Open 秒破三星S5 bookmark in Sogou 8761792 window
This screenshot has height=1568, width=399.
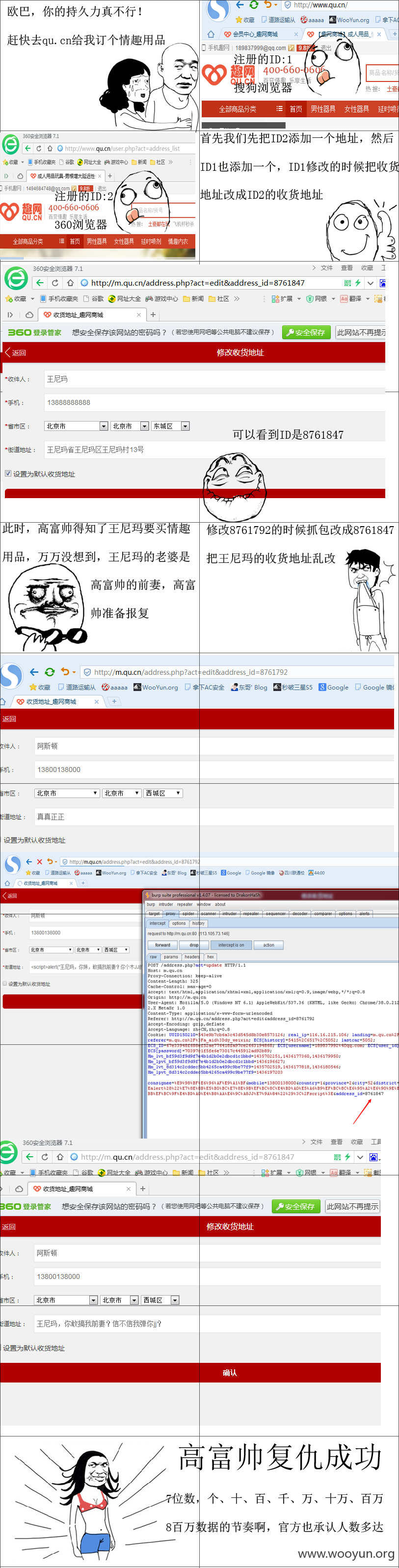[293, 687]
